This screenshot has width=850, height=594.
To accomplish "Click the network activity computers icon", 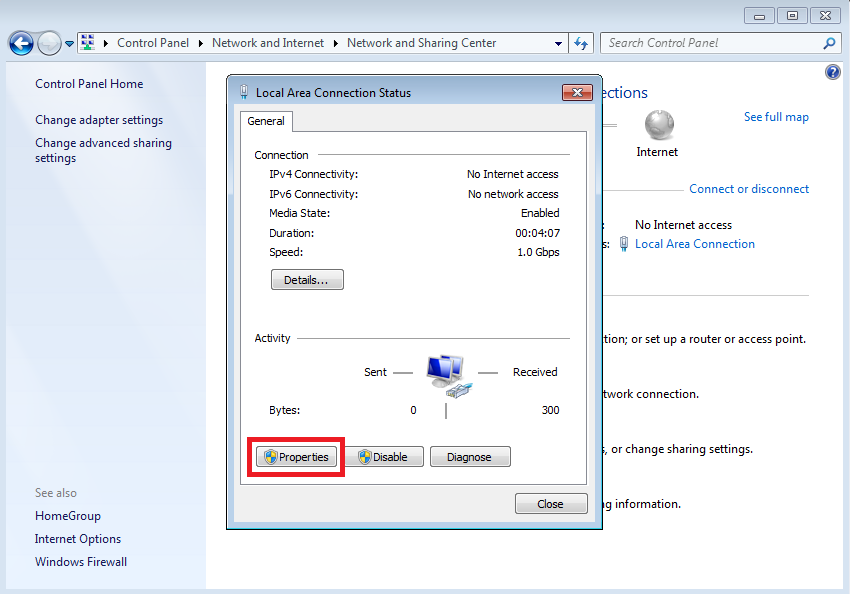I will point(448,376).
